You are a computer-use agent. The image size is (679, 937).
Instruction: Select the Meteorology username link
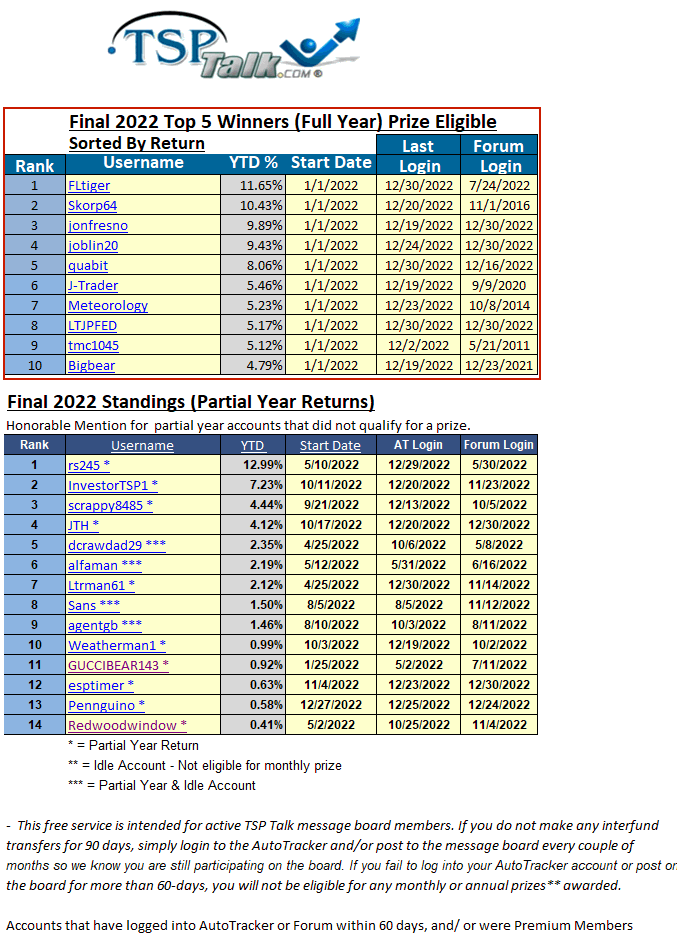pos(108,305)
